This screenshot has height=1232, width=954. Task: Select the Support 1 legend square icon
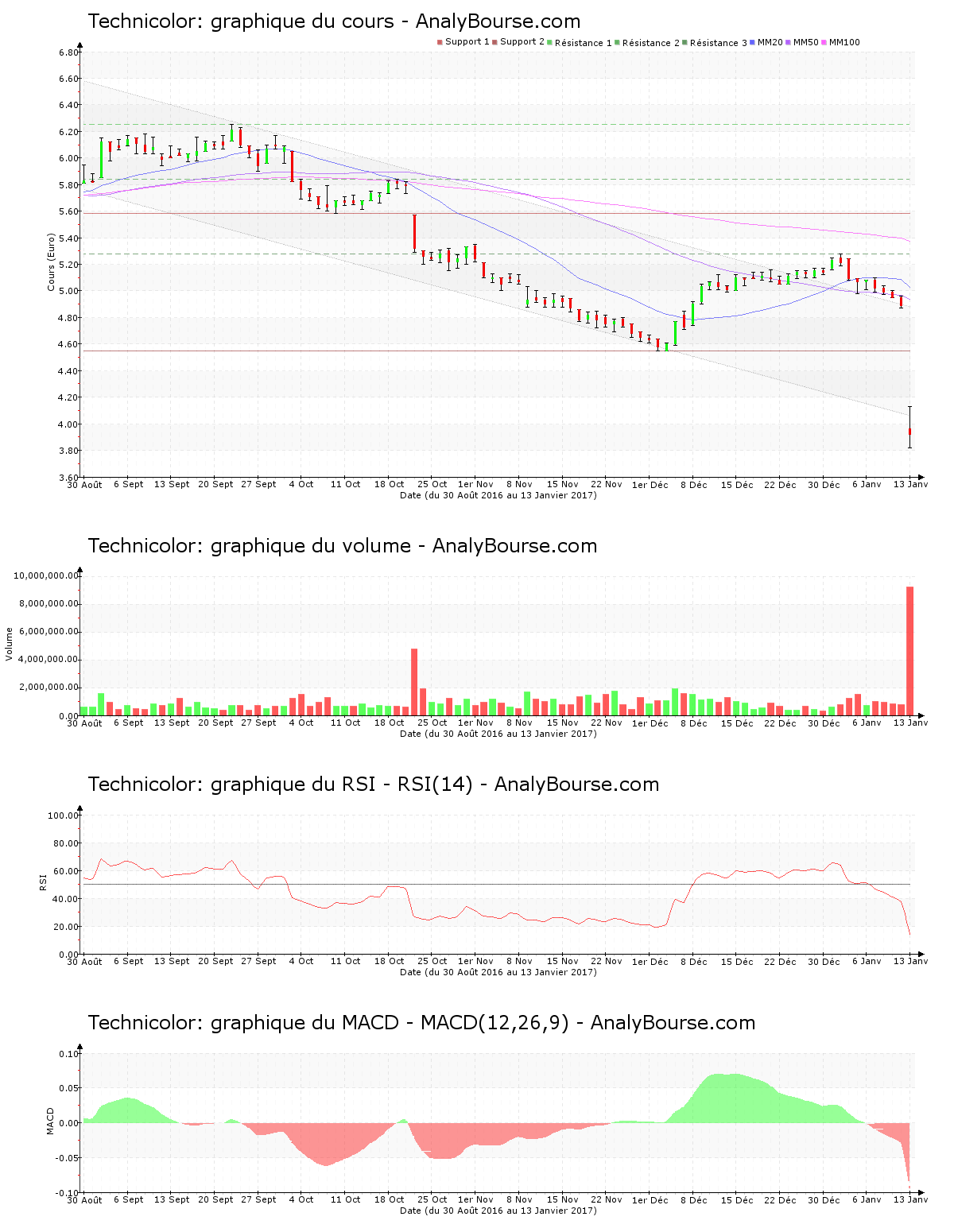click(x=440, y=40)
